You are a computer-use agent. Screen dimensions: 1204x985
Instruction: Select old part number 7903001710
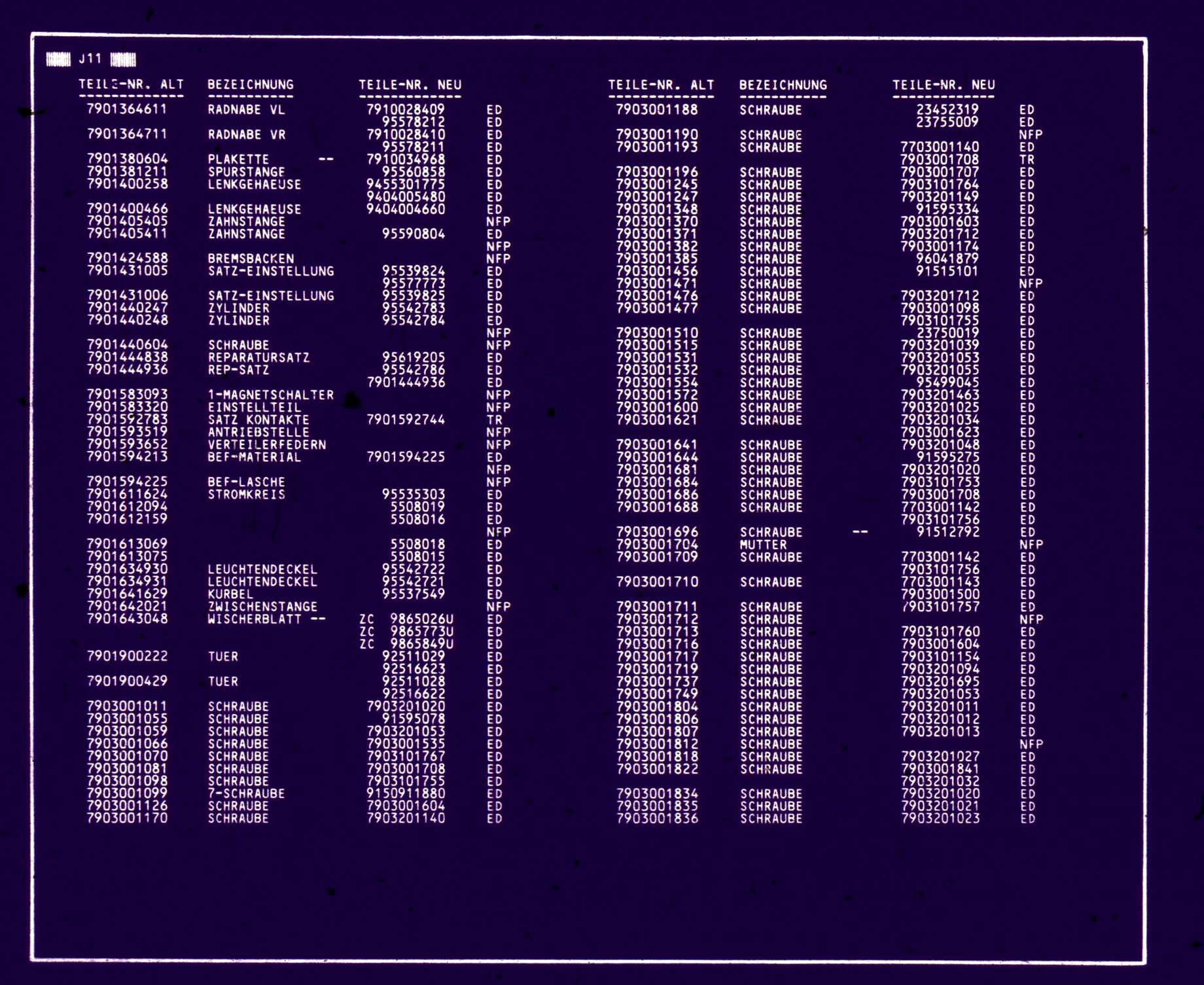coord(657,582)
